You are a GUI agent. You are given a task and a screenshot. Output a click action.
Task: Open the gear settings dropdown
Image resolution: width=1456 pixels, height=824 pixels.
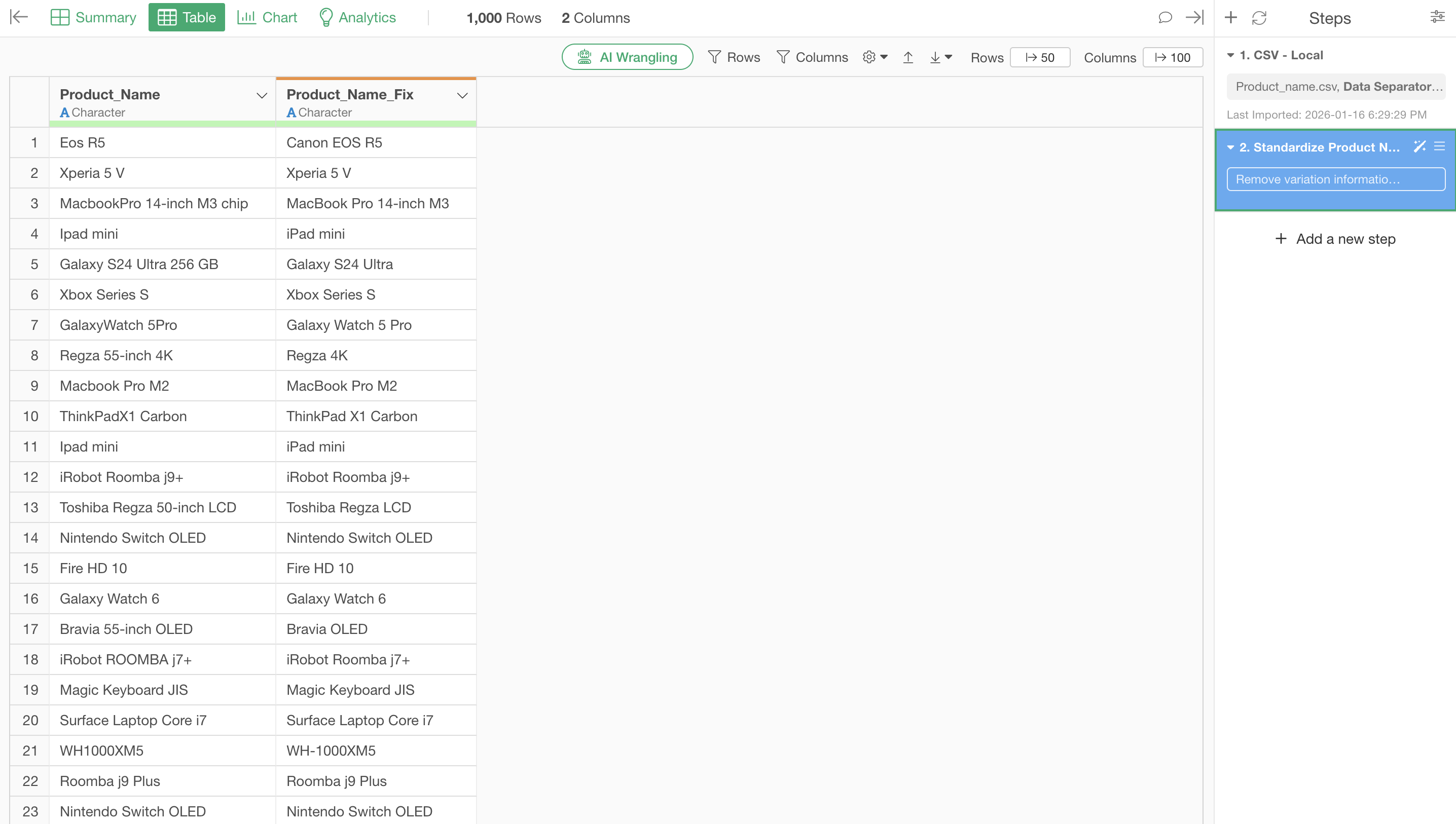click(x=875, y=57)
